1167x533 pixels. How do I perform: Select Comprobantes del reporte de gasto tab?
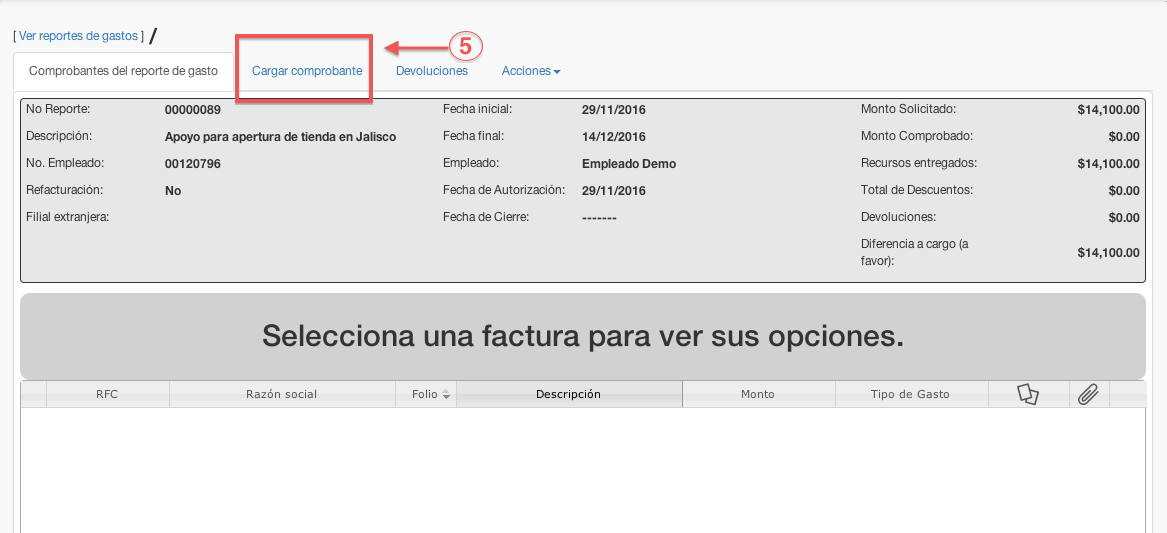pyautogui.click(x=124, y=71)
